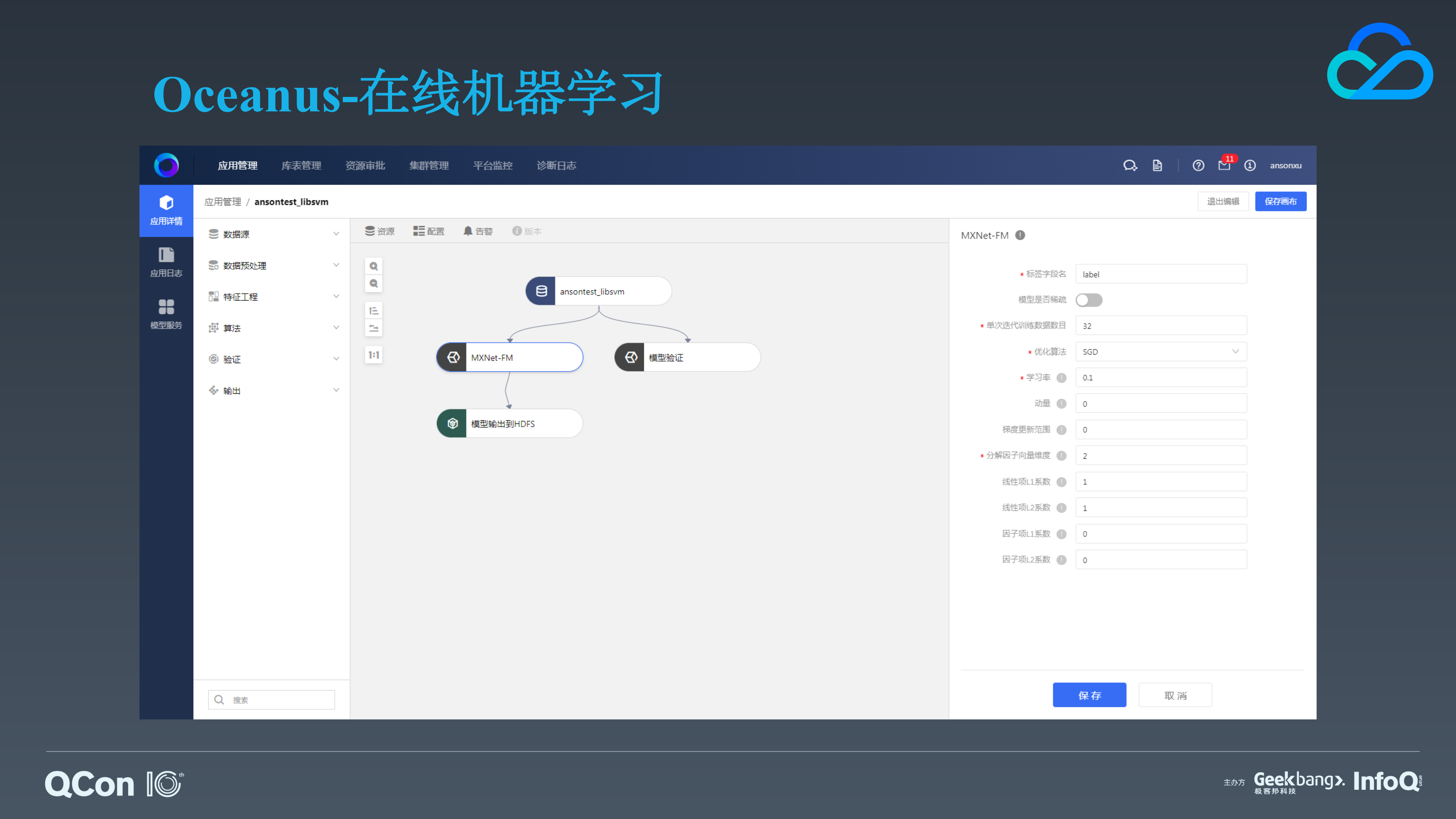The height and width of the screenshot is (819, 1456).
Task: Click the canvas zoom out icon
Action: pyautogui.click(x=373, y=284)
